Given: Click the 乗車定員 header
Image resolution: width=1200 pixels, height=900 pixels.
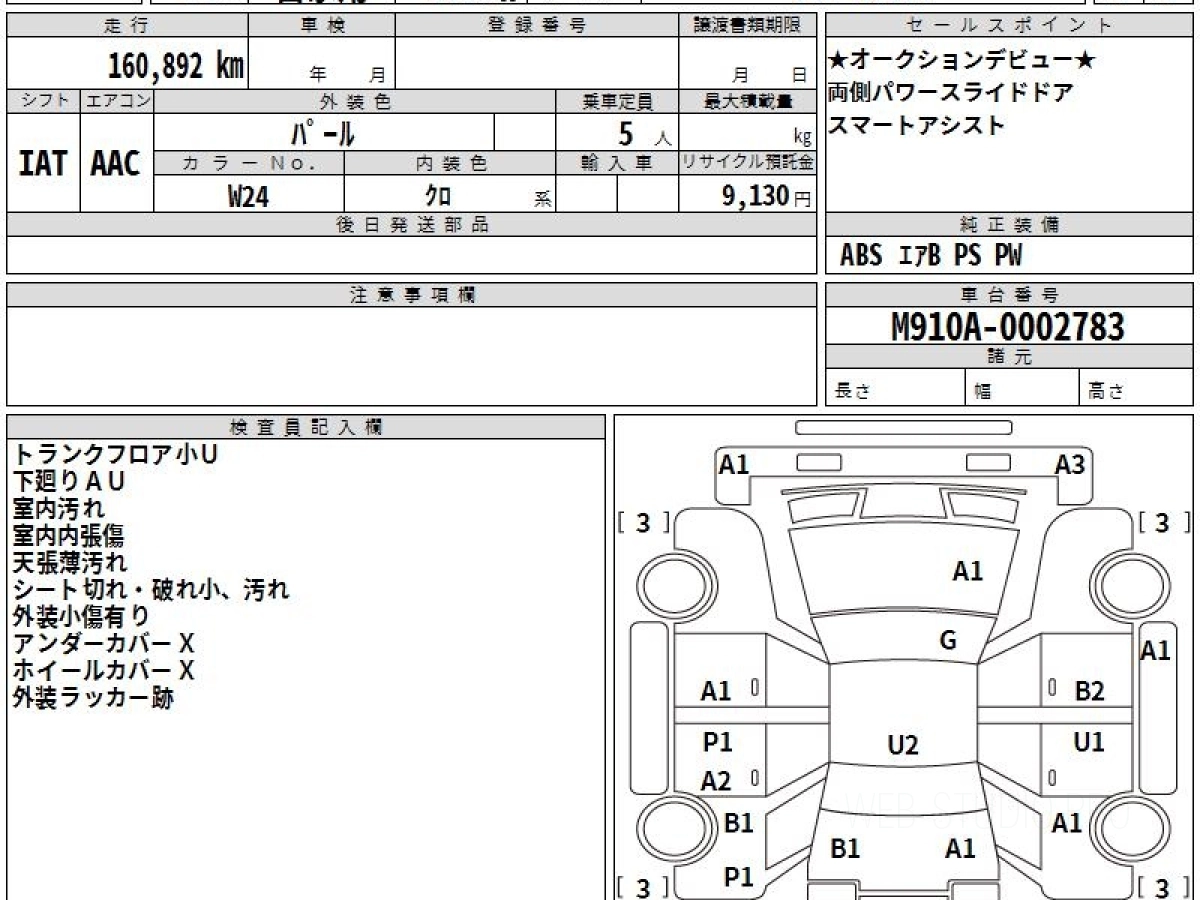Looking at the screenshot, I should 617,101.
